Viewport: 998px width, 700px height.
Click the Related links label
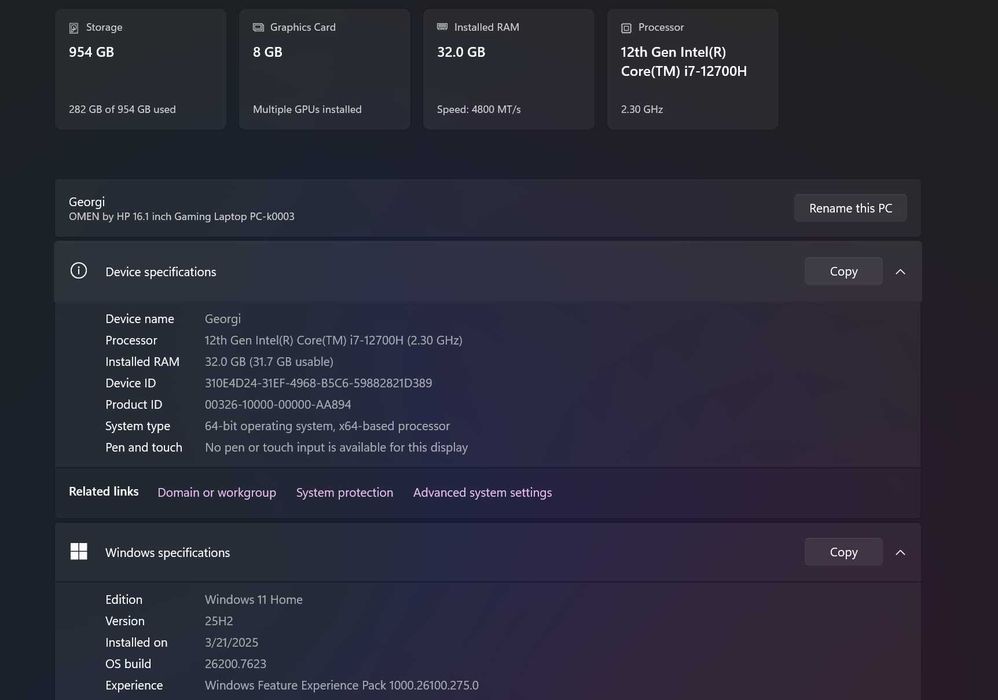point(103,491)
